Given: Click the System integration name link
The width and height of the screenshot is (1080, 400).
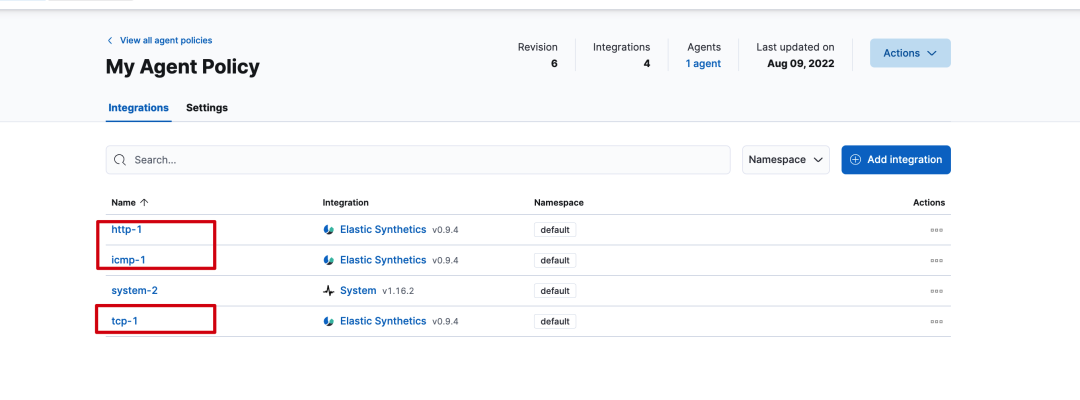Looking at the screenshot, I should [358, 291].
